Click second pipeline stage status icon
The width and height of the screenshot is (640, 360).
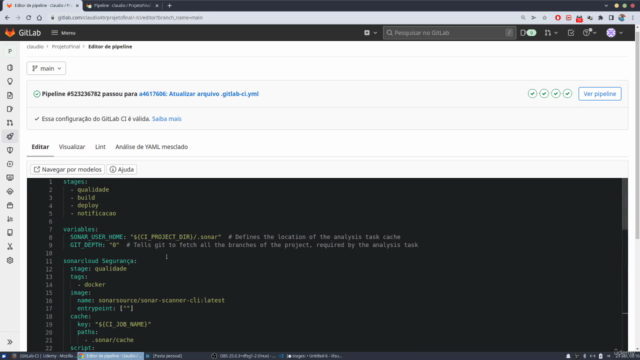[544, 94]
